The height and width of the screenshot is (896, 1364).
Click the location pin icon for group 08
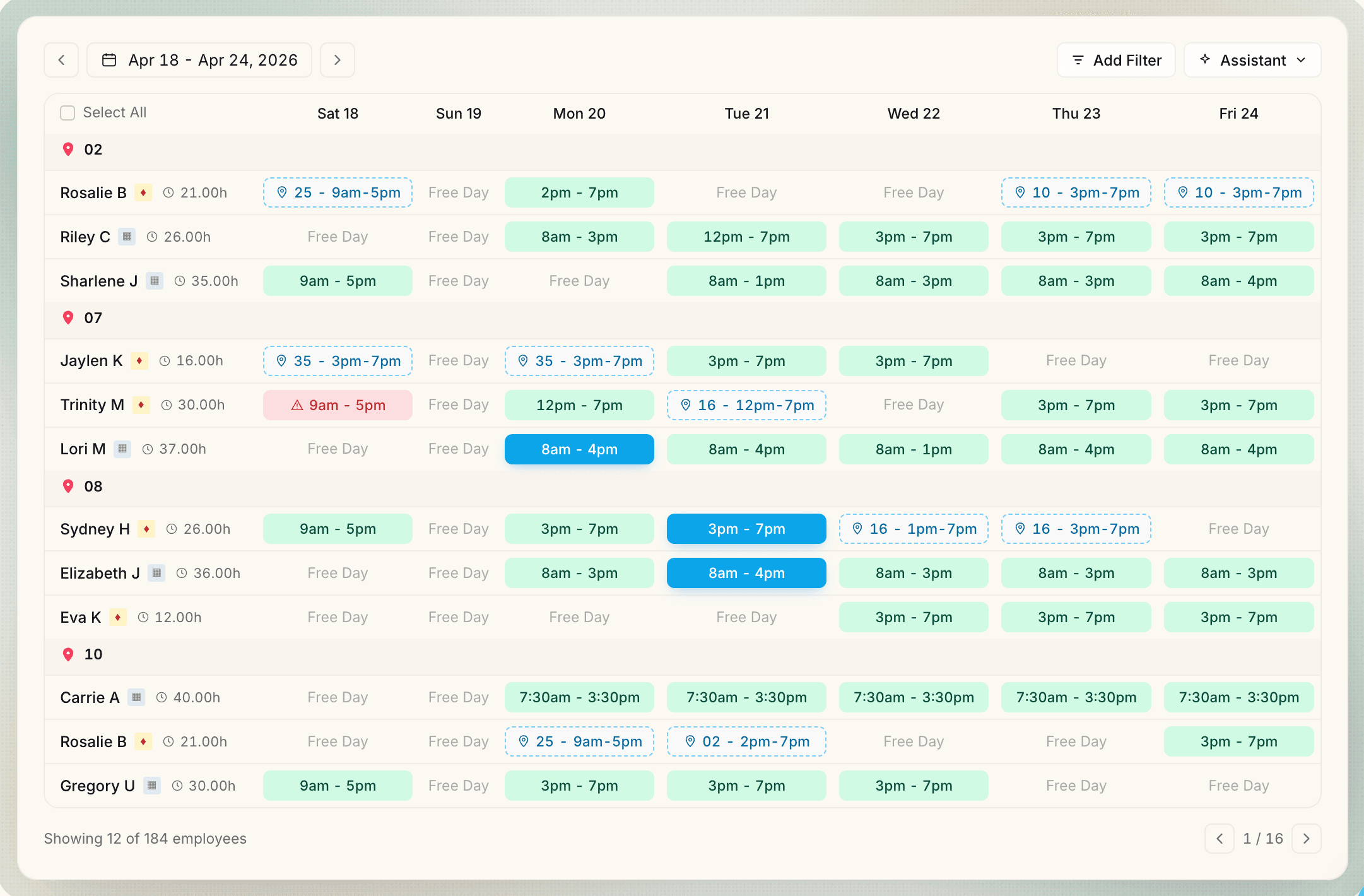pyautogui.click(x=68, y=486)
